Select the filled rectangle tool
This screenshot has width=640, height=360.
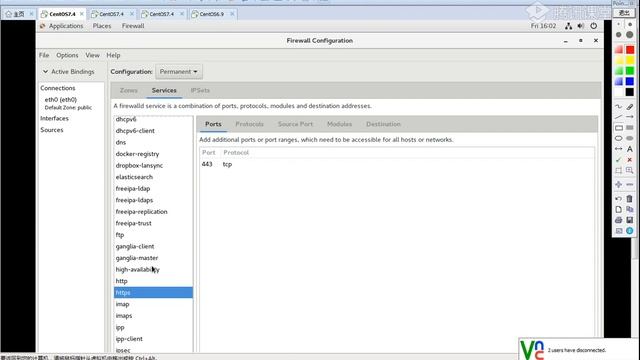[x=630, y=128]
